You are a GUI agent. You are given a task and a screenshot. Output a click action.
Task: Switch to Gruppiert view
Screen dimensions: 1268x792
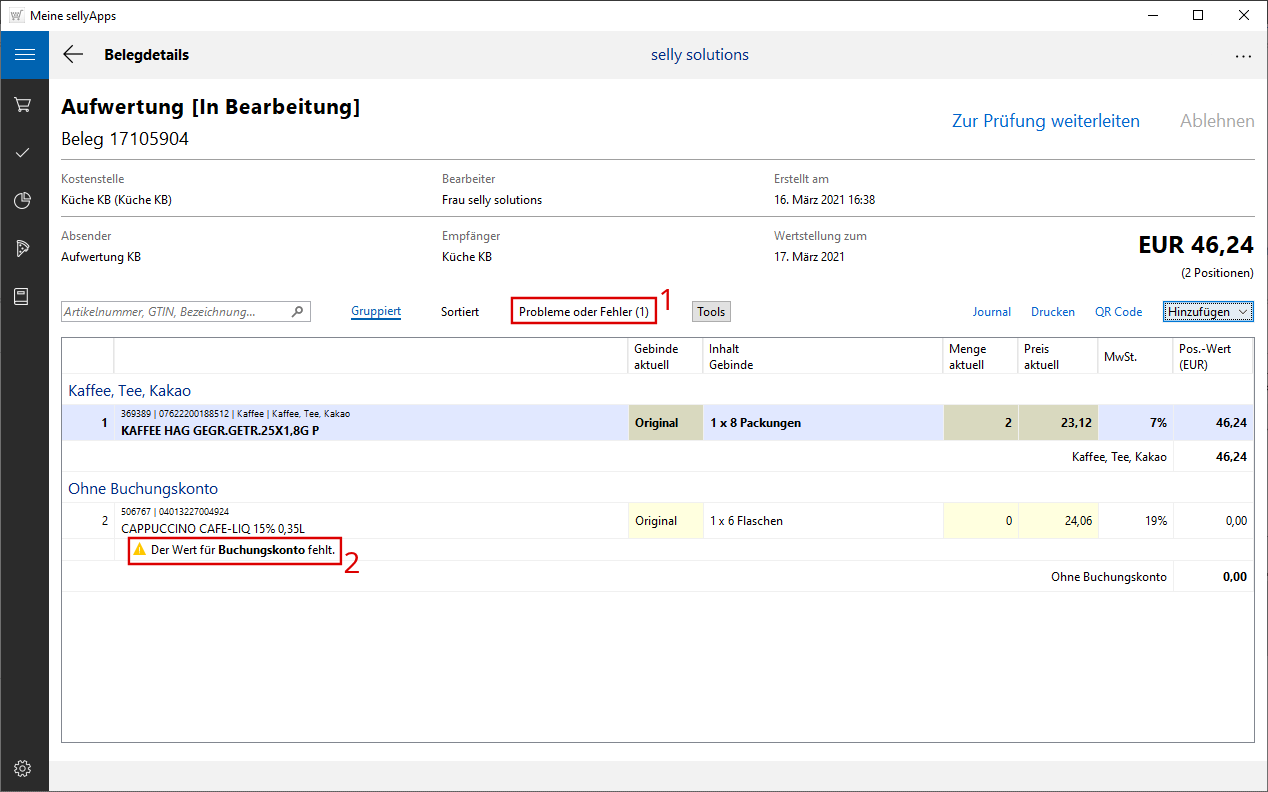pos(376,312)
